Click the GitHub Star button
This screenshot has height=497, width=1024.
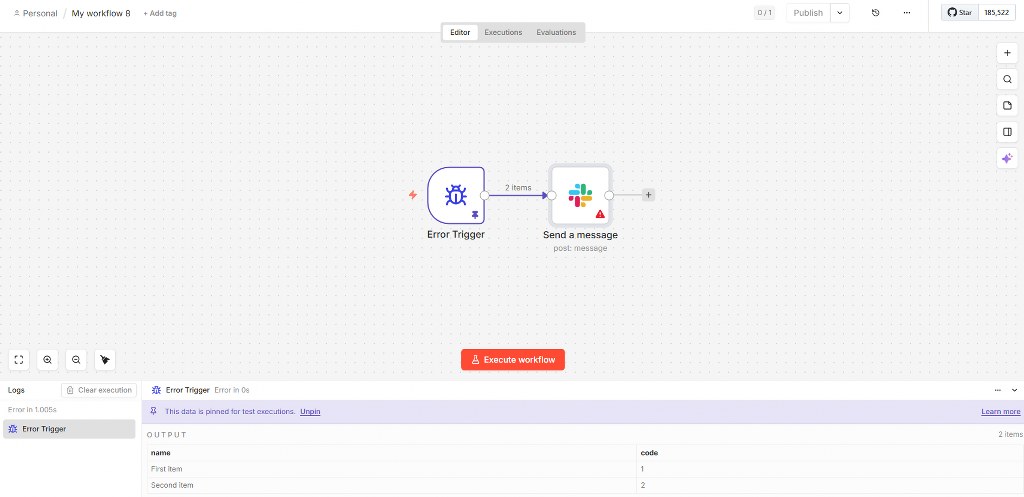coord(960,12)
